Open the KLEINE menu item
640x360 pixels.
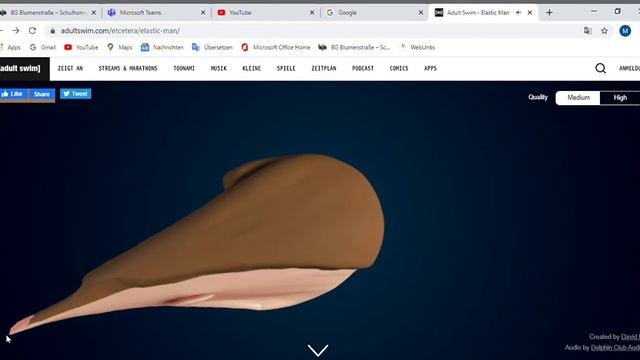pos(251,69)
